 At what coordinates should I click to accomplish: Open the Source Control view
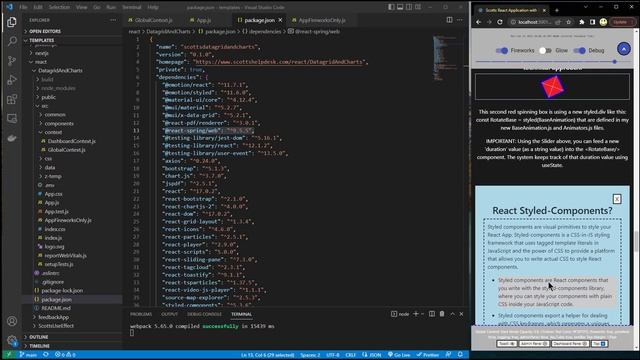(12, 60)
